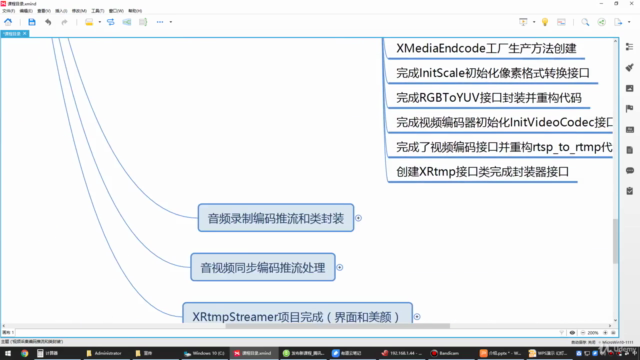Click the 200% zoom level value
640x360 pixels.
[593, 333]
